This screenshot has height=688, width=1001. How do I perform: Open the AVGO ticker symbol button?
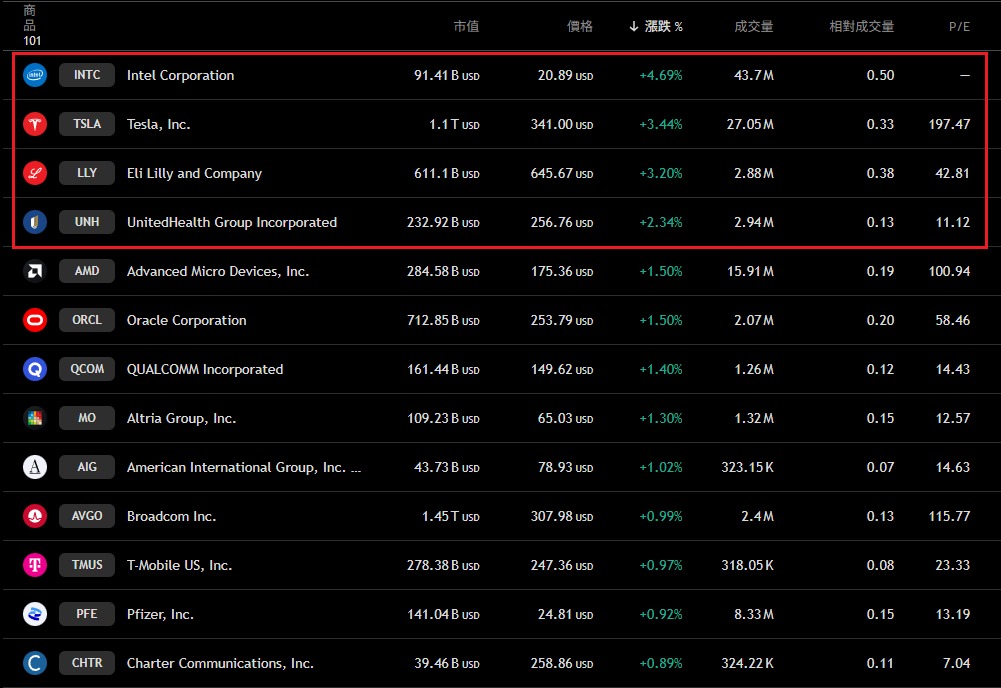coord(87,516)
